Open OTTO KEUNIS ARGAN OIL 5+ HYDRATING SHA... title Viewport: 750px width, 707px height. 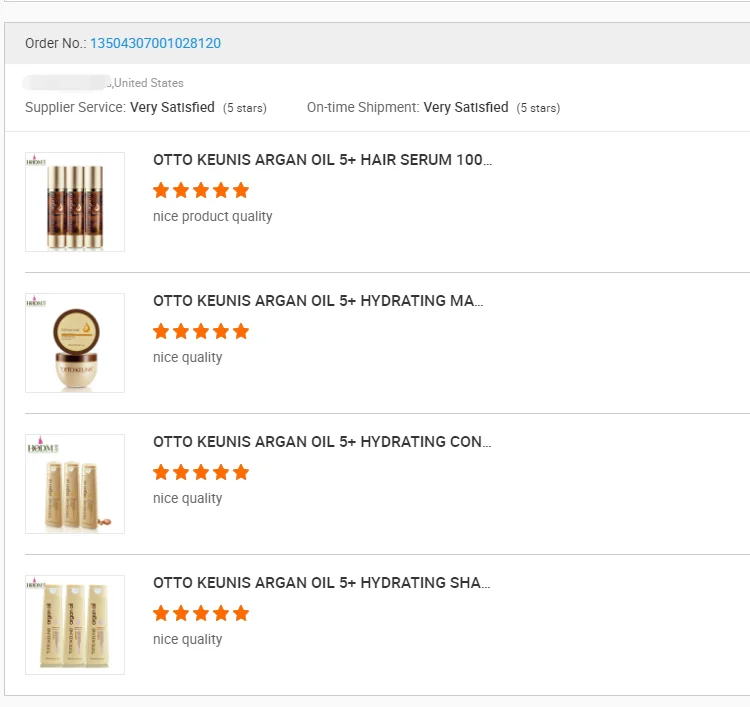tap(321, 583)
